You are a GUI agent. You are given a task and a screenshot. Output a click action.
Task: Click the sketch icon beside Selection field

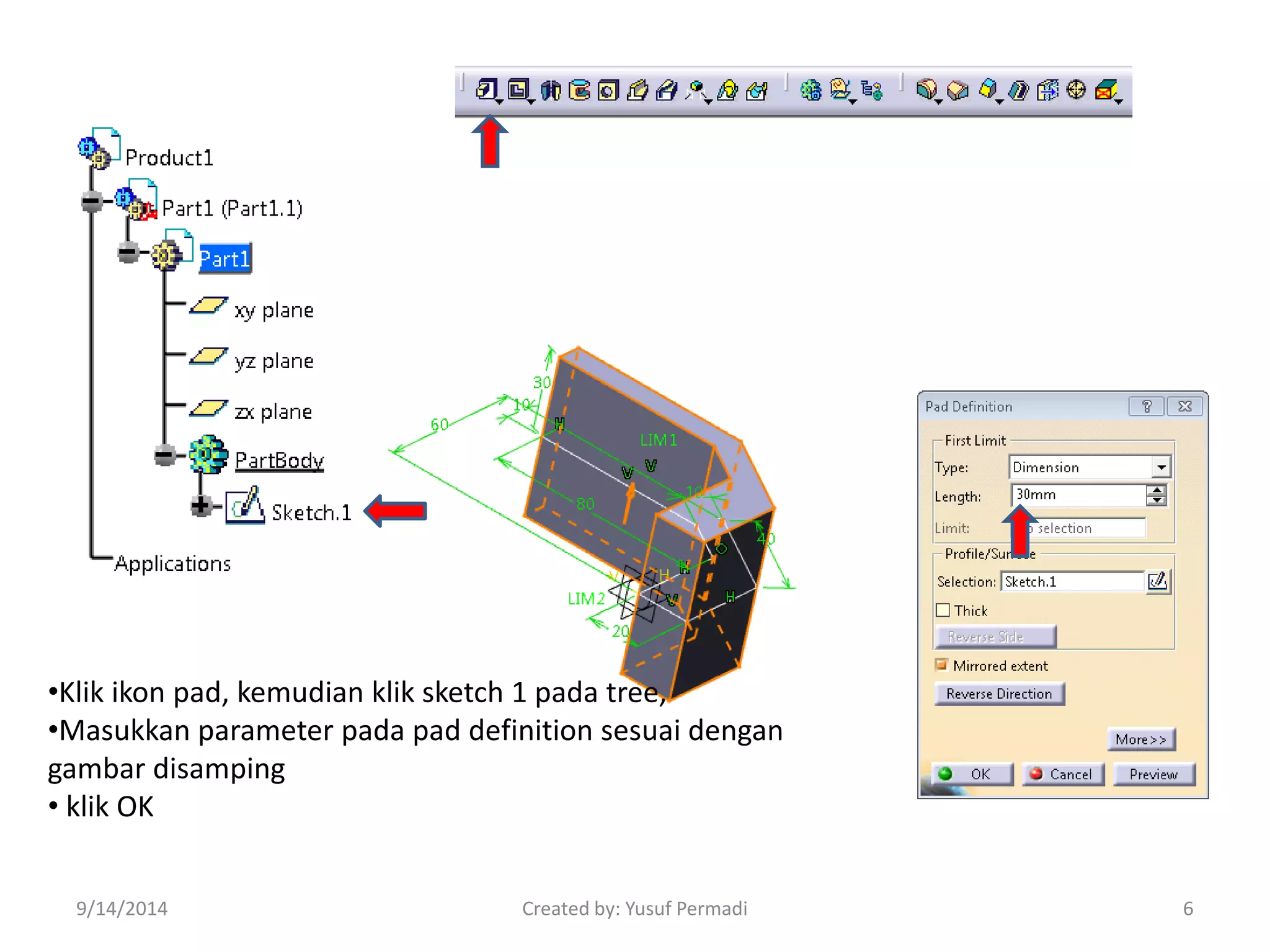[x=1158, y=581]
